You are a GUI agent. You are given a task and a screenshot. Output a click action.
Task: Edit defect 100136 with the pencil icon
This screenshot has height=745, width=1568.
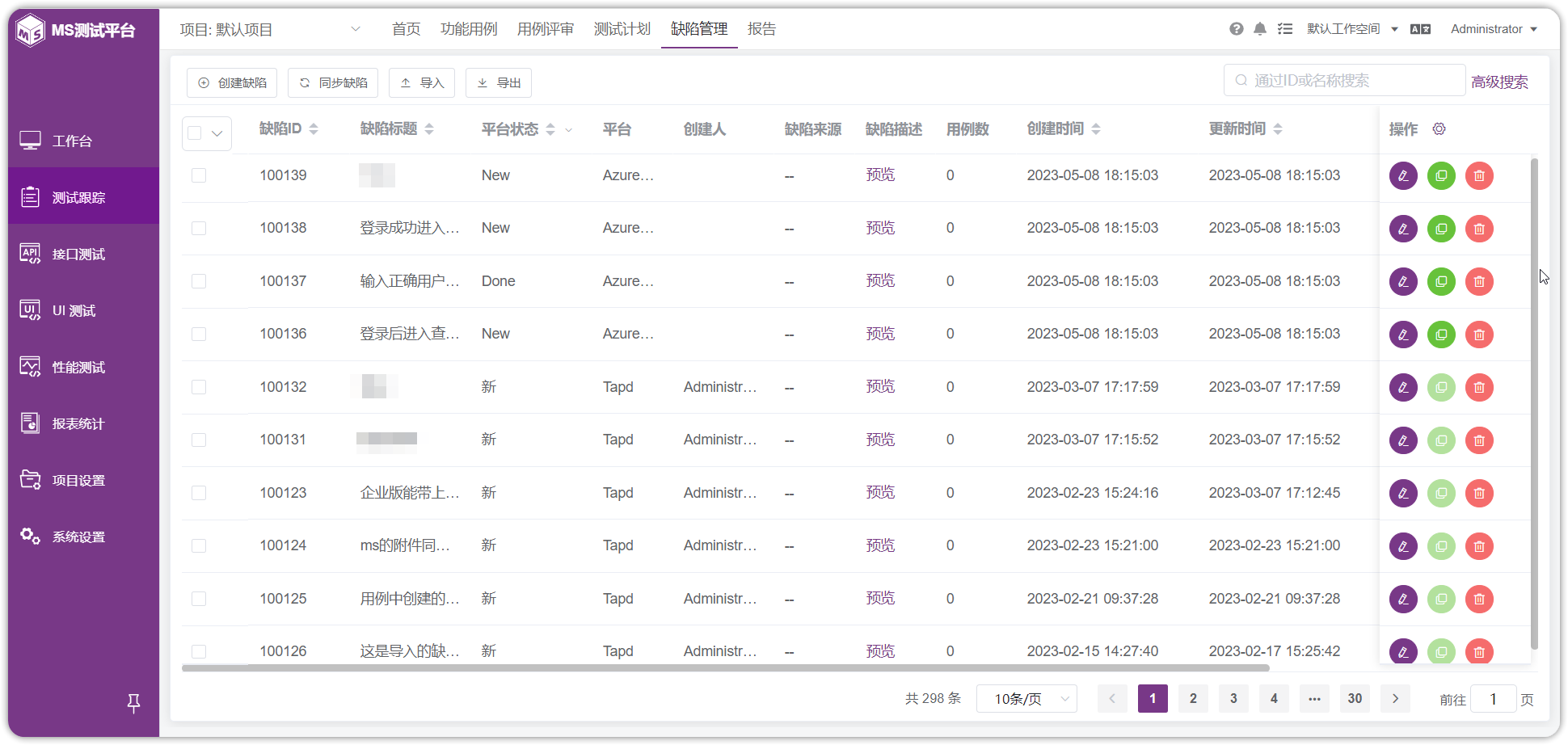(1403, 335)
